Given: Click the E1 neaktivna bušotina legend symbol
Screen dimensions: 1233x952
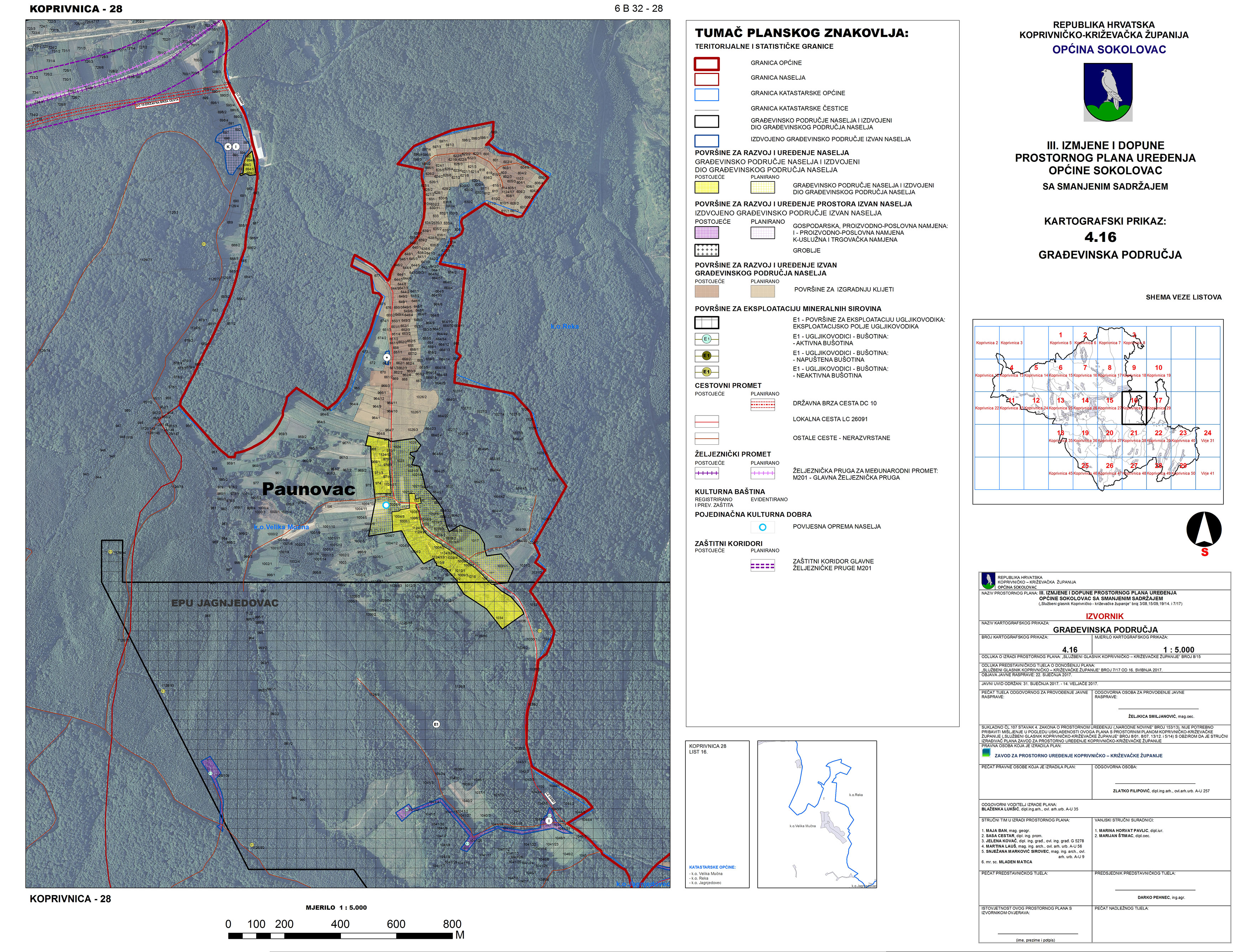Looking at the screenshot, I should point(706,372).
